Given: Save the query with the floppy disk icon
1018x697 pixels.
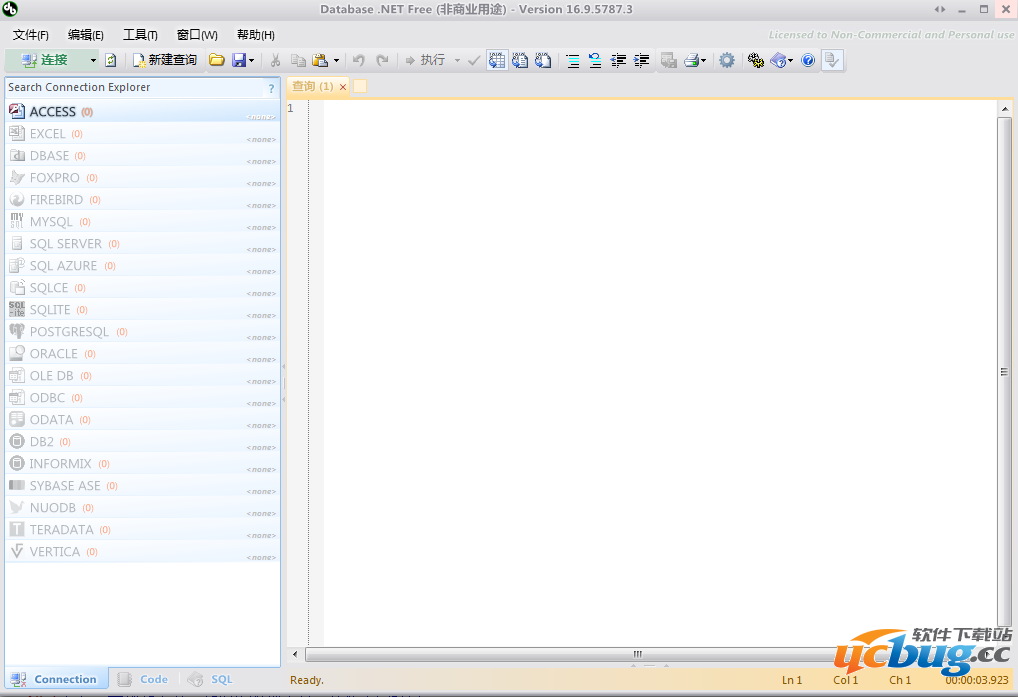Looking at the screenshot, I should point(239,60).
